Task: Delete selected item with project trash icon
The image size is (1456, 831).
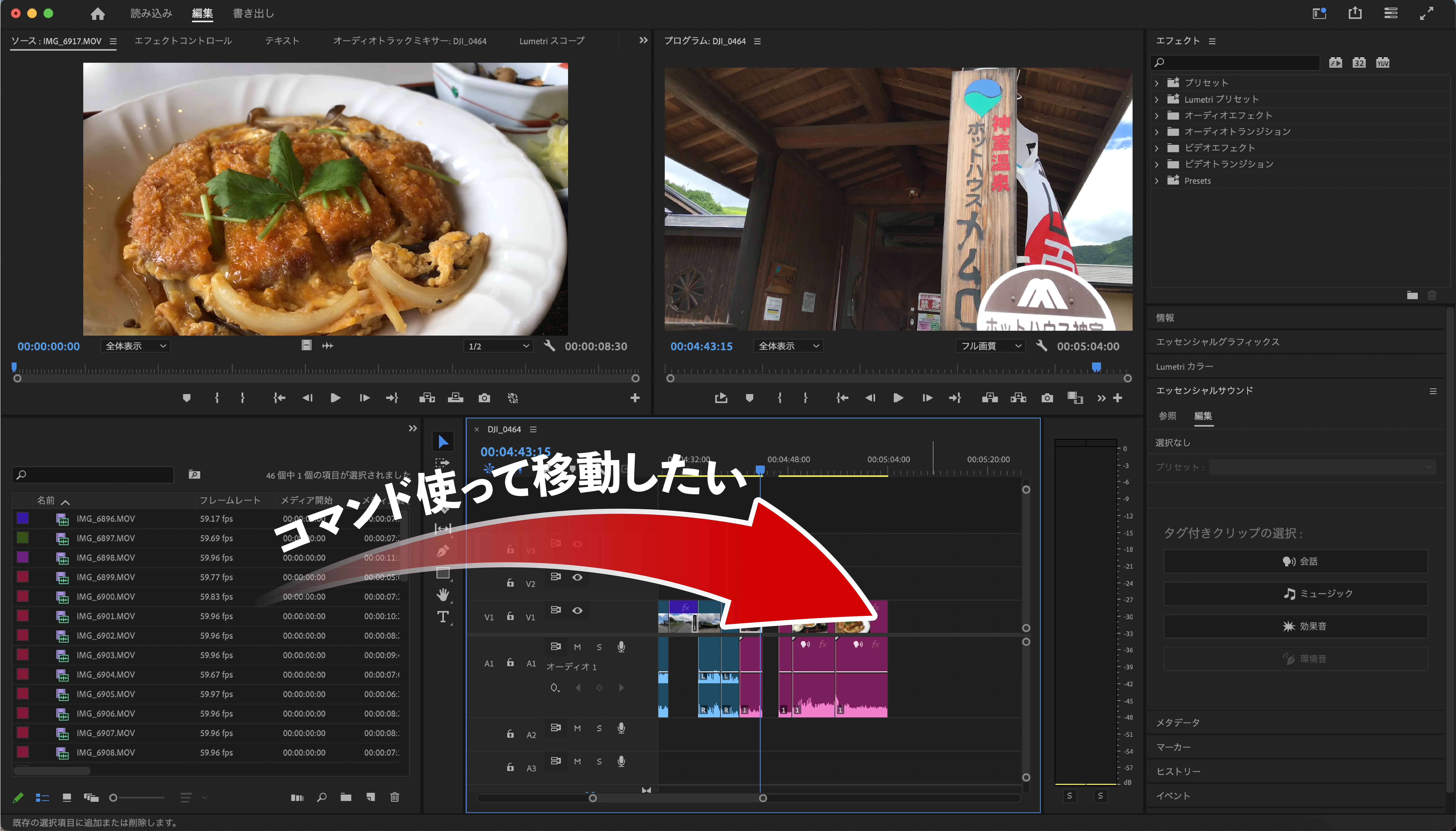Action: [x=394, y=797]
